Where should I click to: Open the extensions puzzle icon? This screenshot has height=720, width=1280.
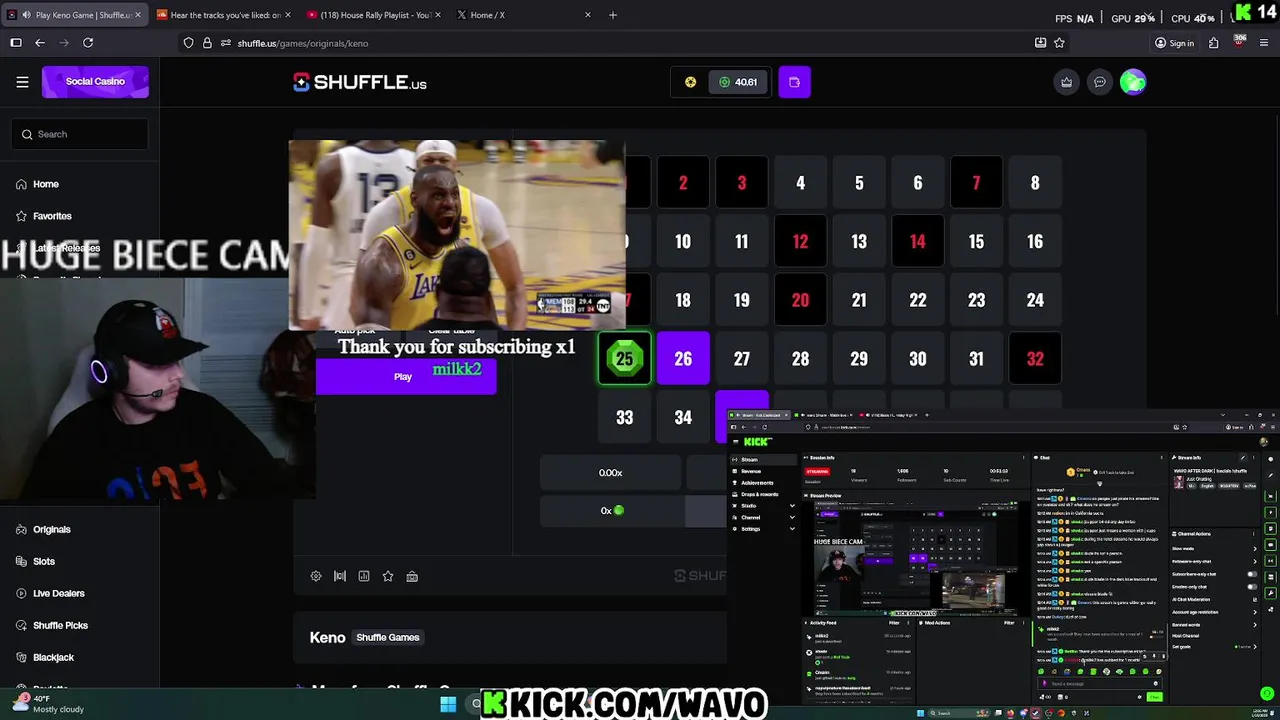(x=1213, y=43)
